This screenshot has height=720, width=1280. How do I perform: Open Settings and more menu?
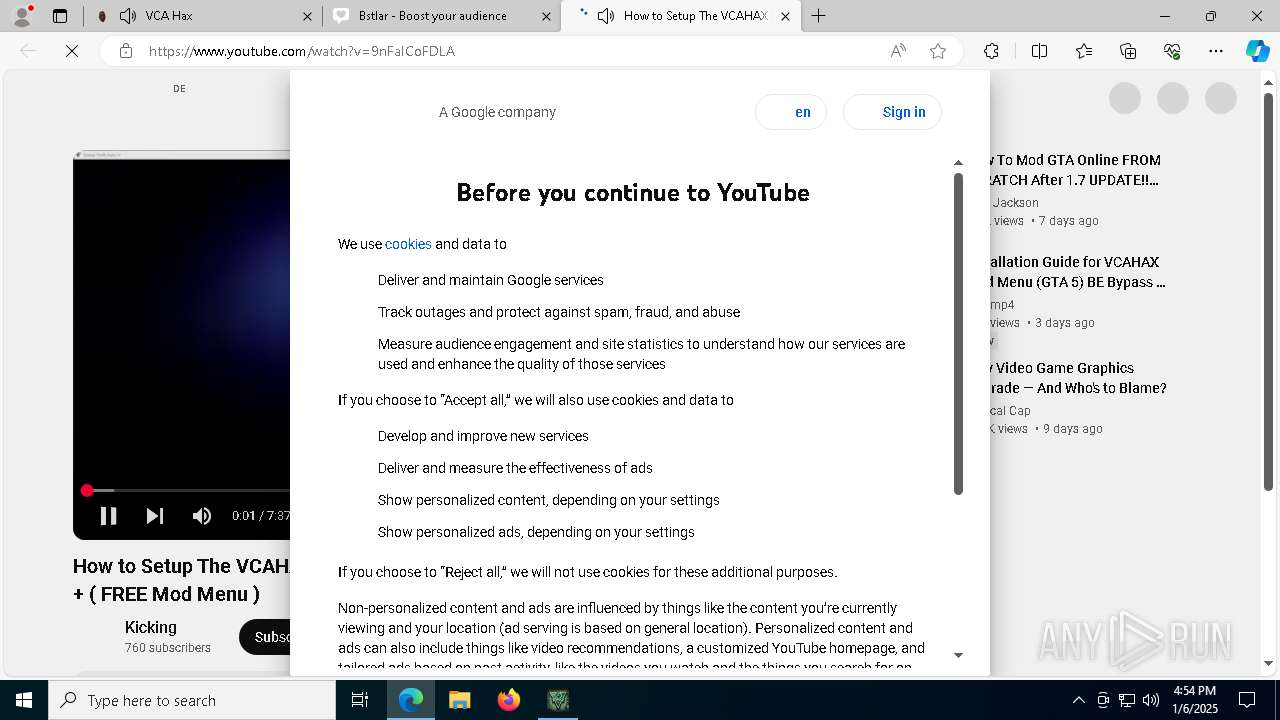click(1216, 51)
